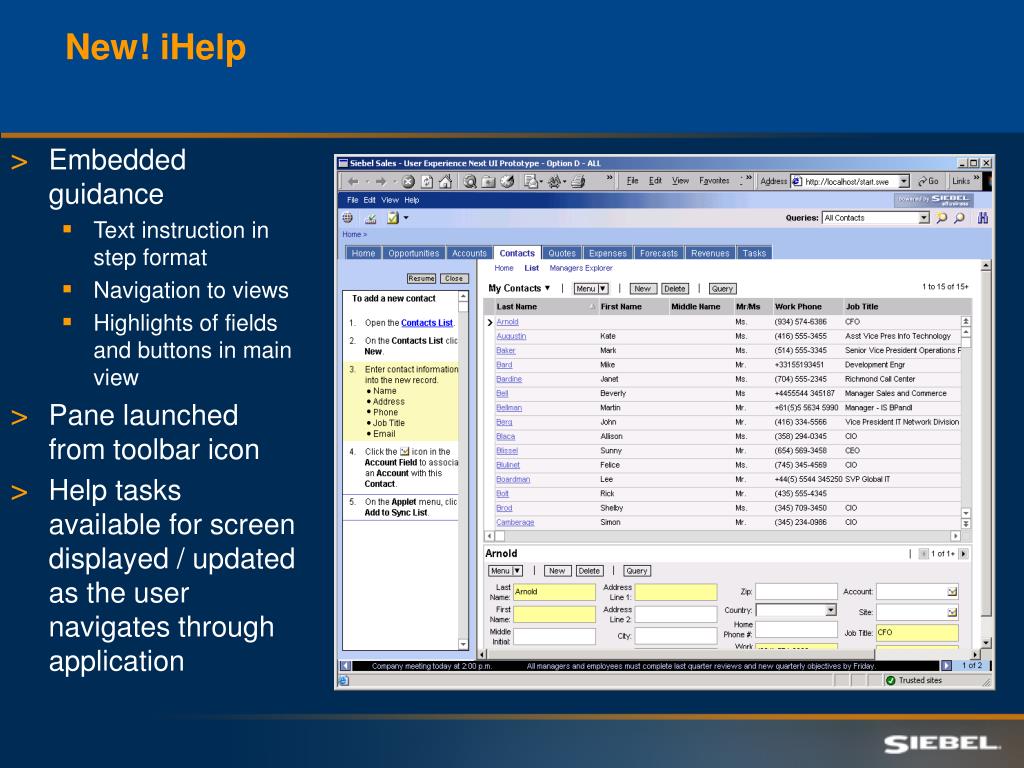Screen dimensions: 1024x768
Task: Open the address bar URL dropdown arrow
Action: coord(904,181)
